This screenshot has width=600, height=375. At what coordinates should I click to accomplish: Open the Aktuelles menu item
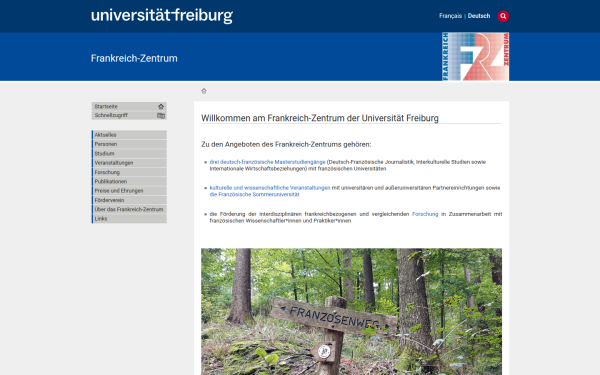pos(129,135)
